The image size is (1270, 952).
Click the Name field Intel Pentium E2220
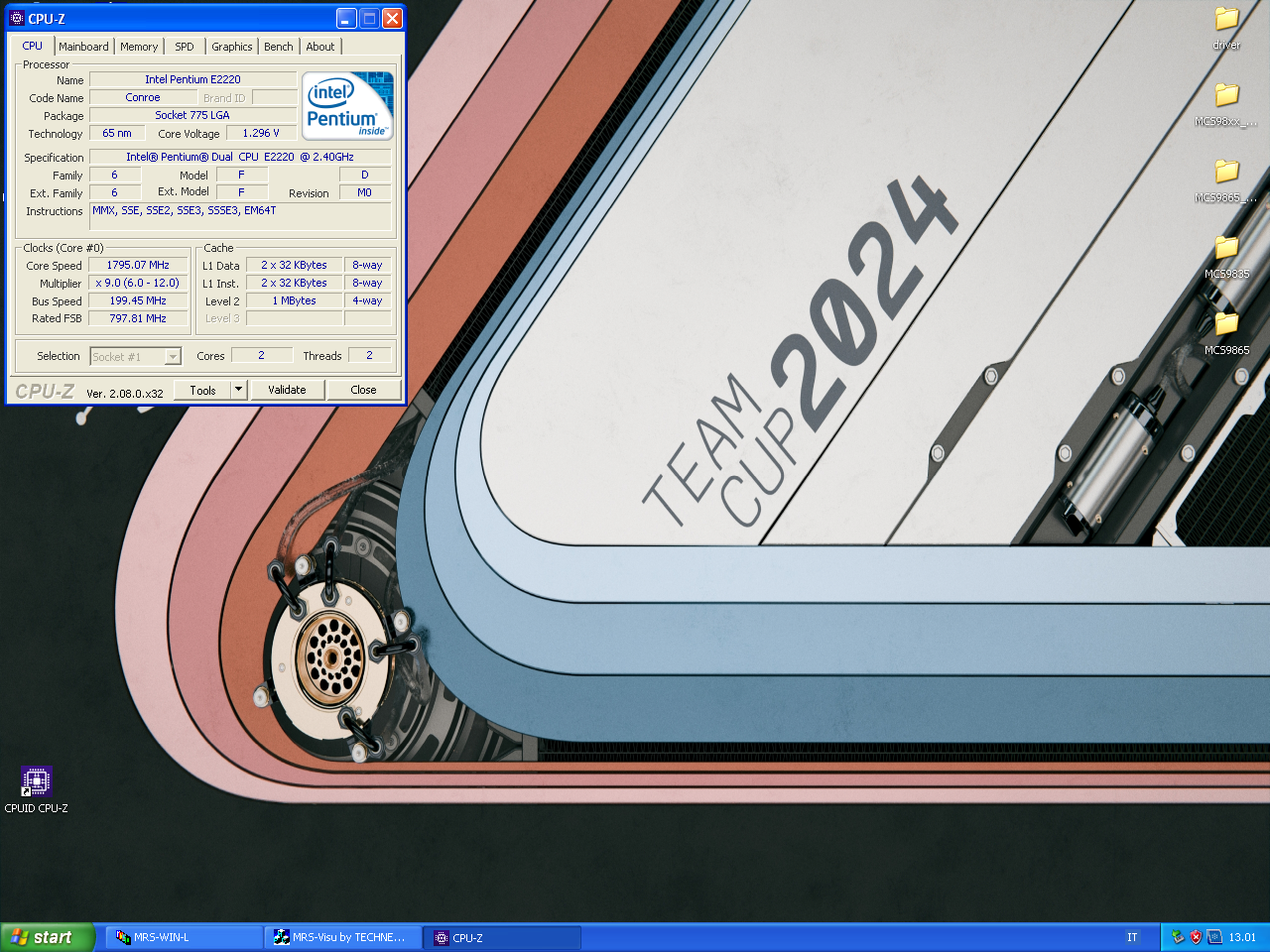(192, 79)
